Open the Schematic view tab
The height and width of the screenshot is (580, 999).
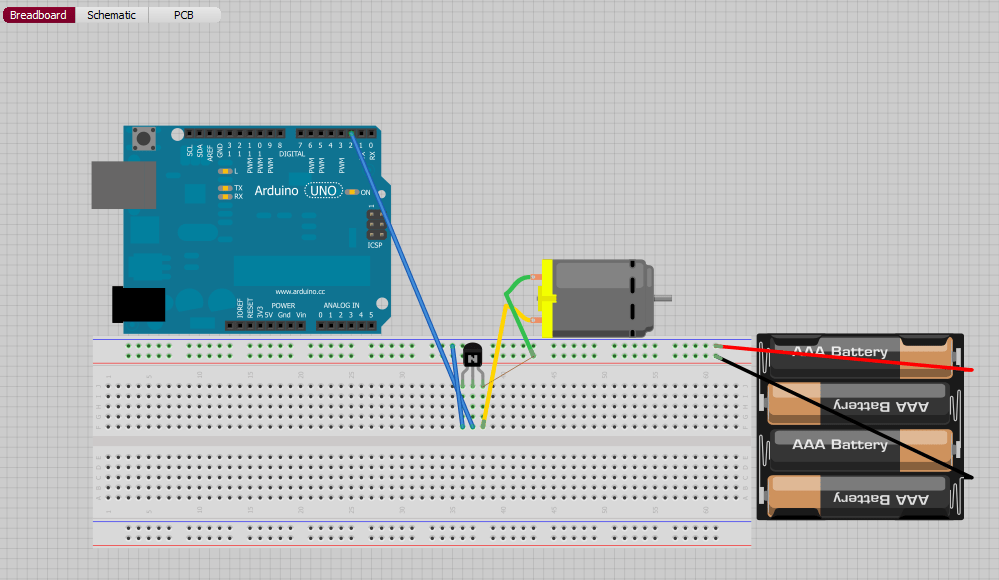tap(111, 15)
